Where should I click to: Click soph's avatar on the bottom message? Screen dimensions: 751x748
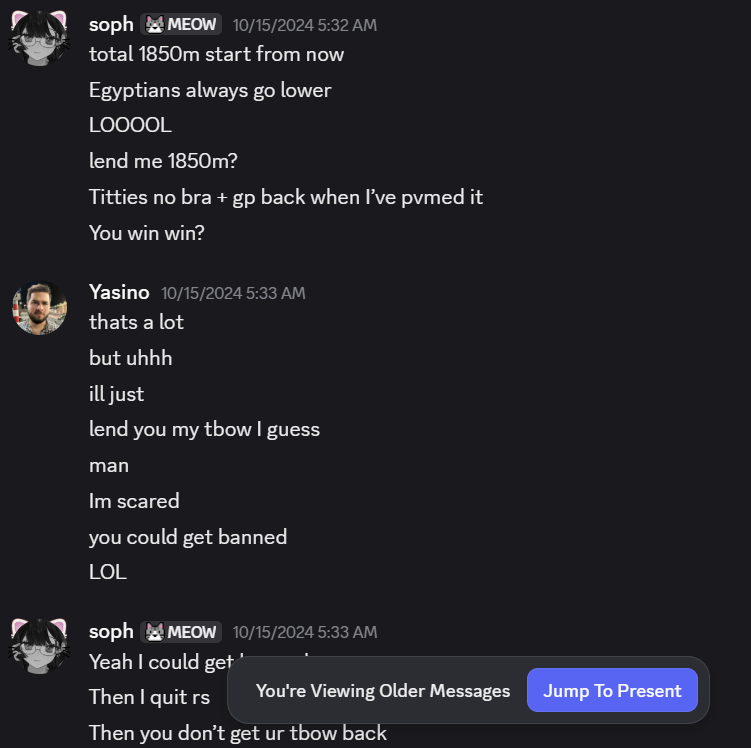pos(39,645)
